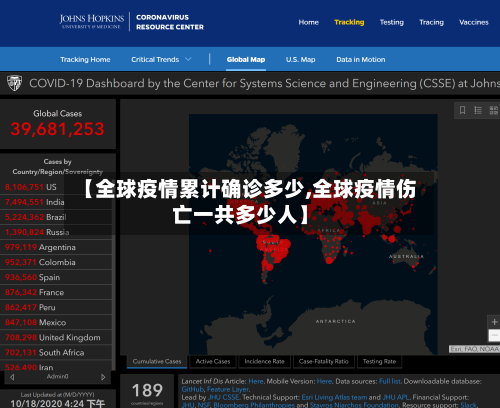Click the Global Cases total 39,681,253

click(57, 129)
